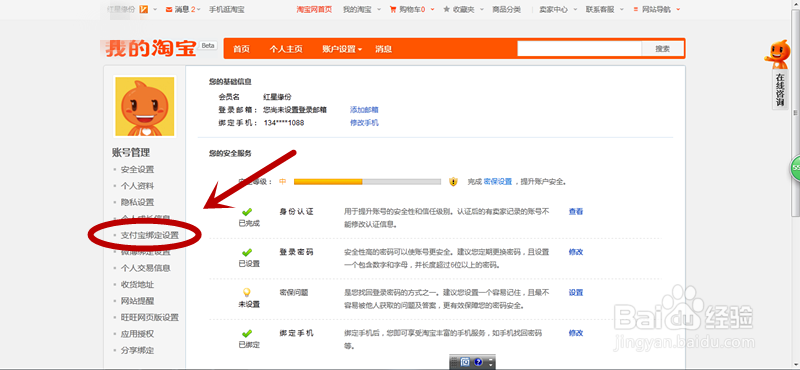Click the profile avatar picture
This screenshot has height=370, width=800.
click(x=145, y=107)
